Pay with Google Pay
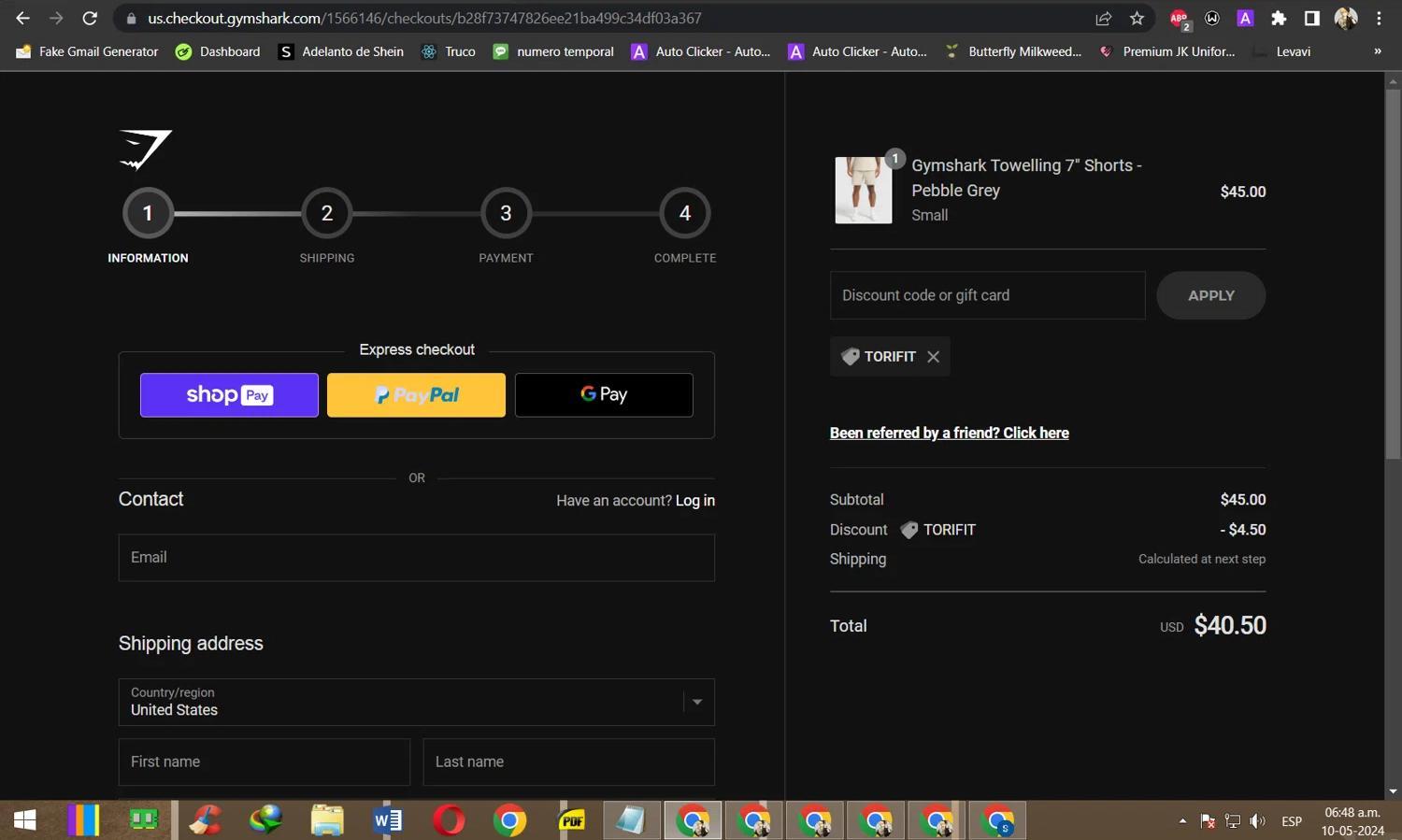Viewport: 1402px width, 840px height. click(x=604, y=395)
